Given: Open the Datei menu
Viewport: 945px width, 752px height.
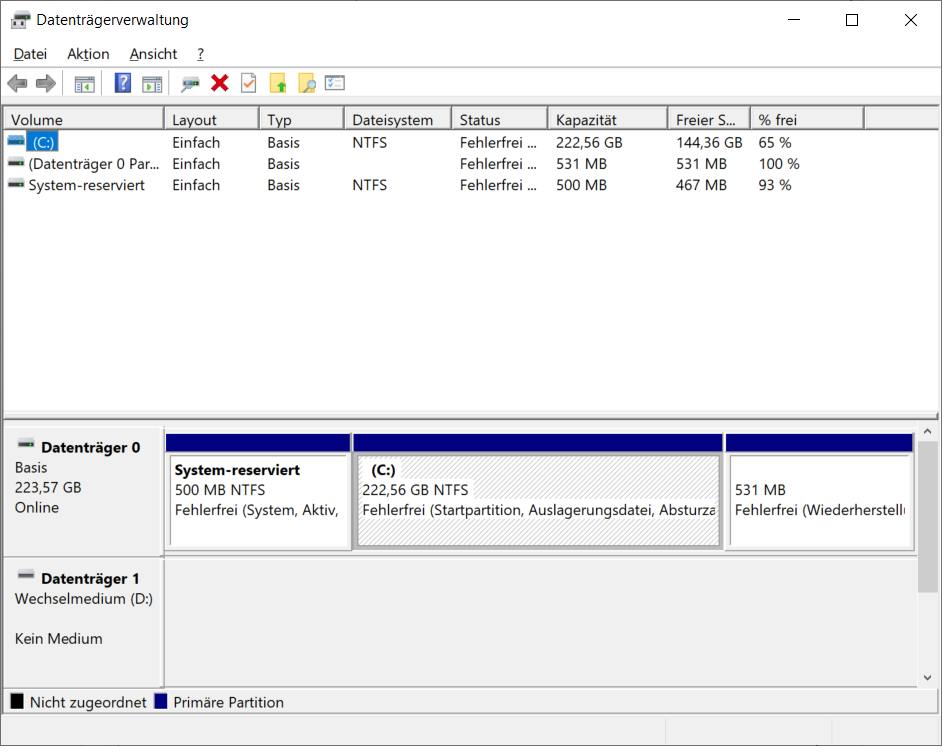Looking at the screenshot, I should pos(30,54).
